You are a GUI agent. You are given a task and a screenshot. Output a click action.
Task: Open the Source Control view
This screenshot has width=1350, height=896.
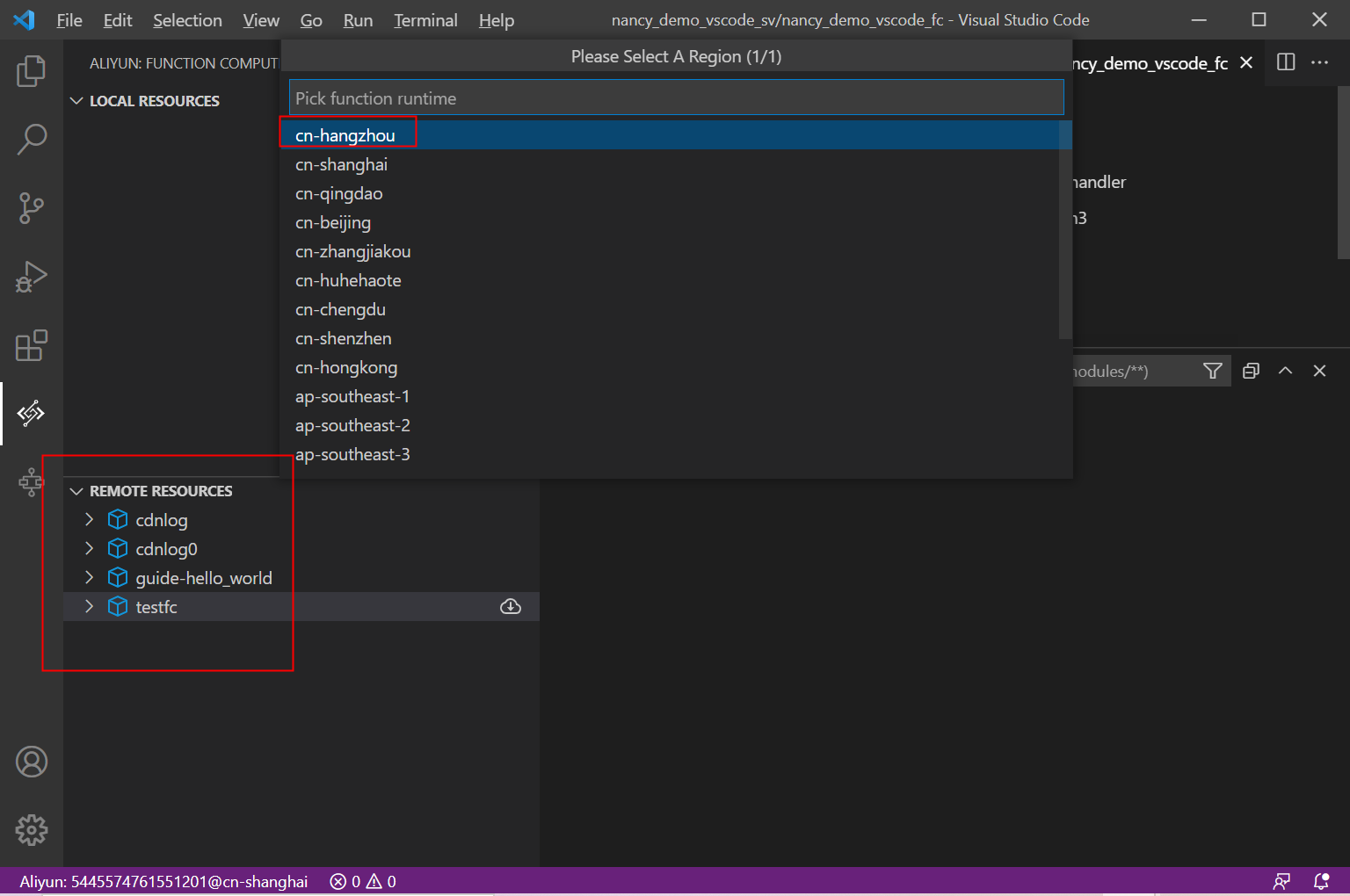click(x=32, y=208)
